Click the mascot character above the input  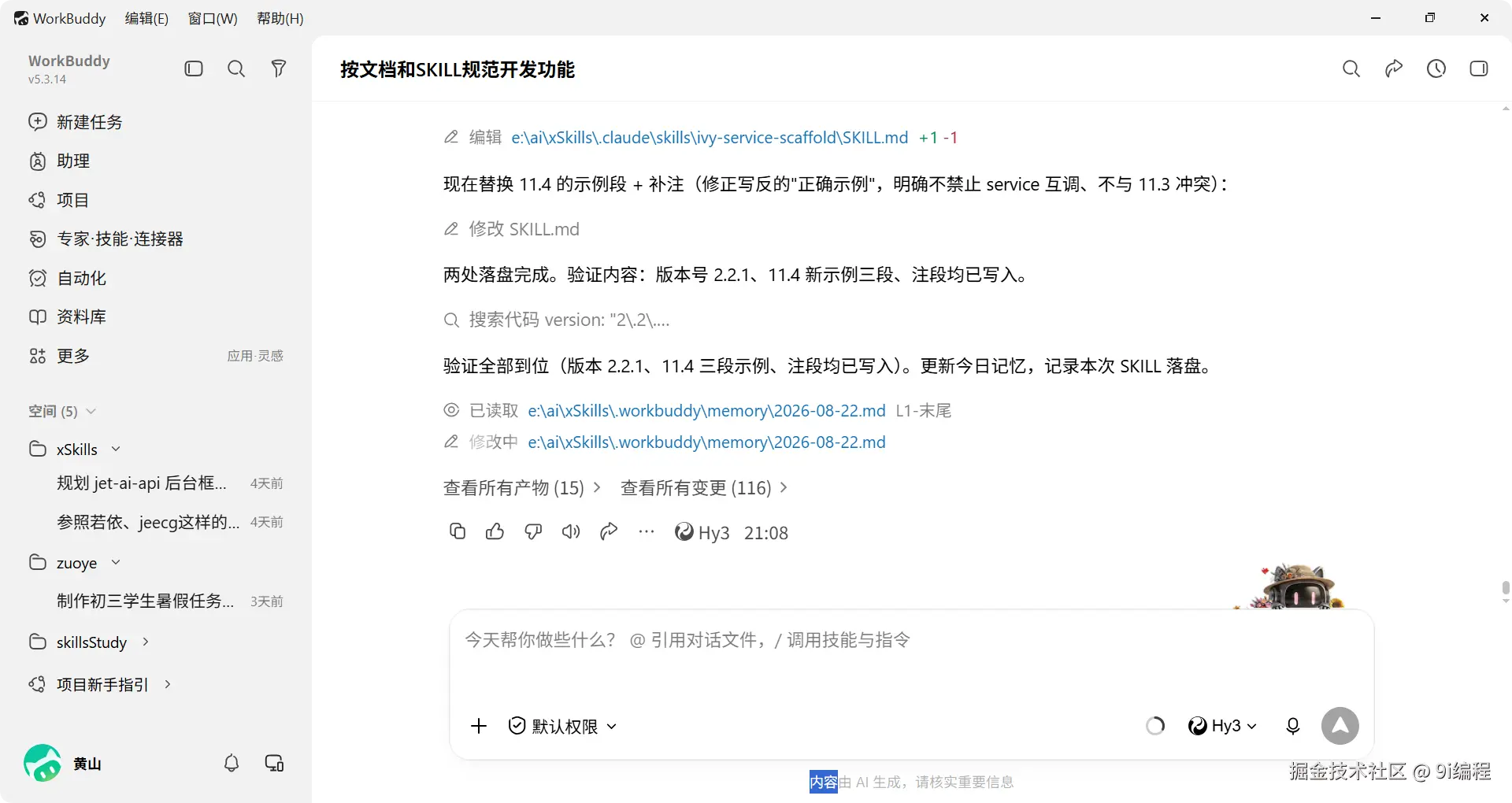pyautogui.click(x=1295, y=587)
